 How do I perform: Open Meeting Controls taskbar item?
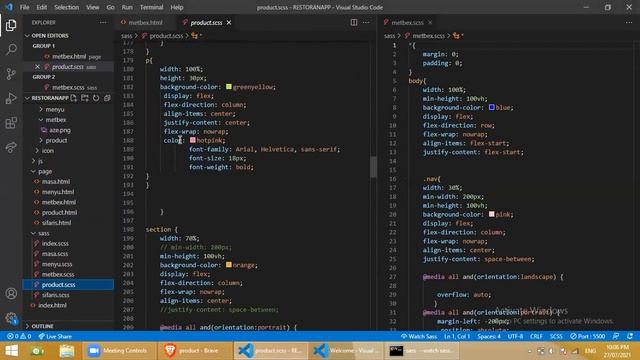[x=119, y=351]
